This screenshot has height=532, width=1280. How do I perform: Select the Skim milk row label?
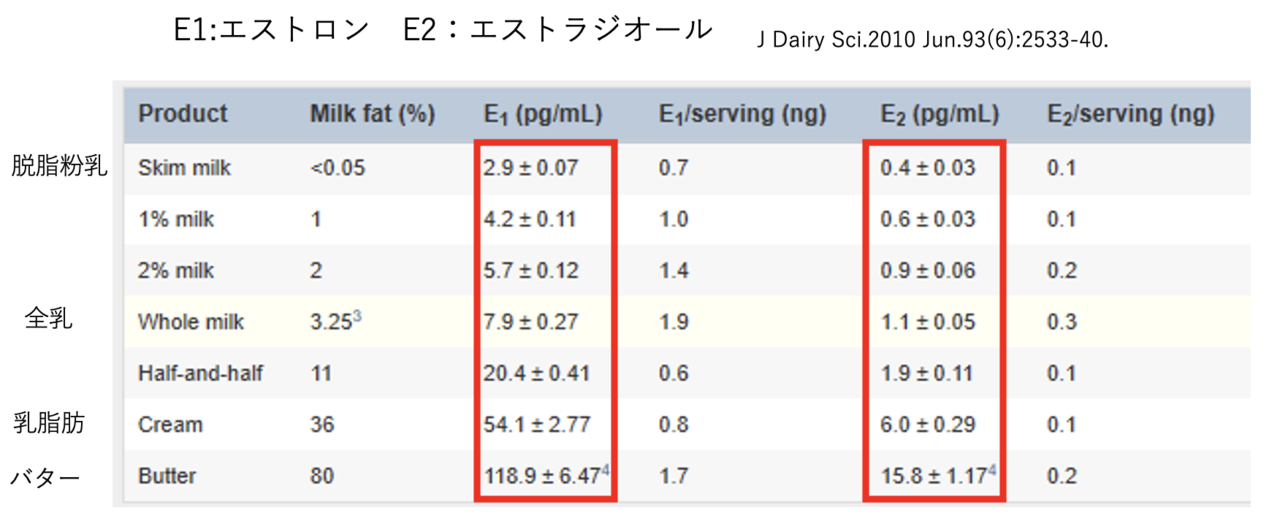click(x=184, y=168)
